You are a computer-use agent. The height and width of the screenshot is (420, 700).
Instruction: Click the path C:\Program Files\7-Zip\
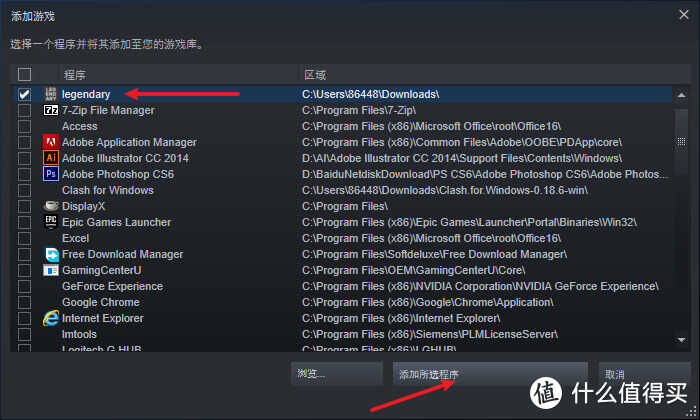(359, 110)
